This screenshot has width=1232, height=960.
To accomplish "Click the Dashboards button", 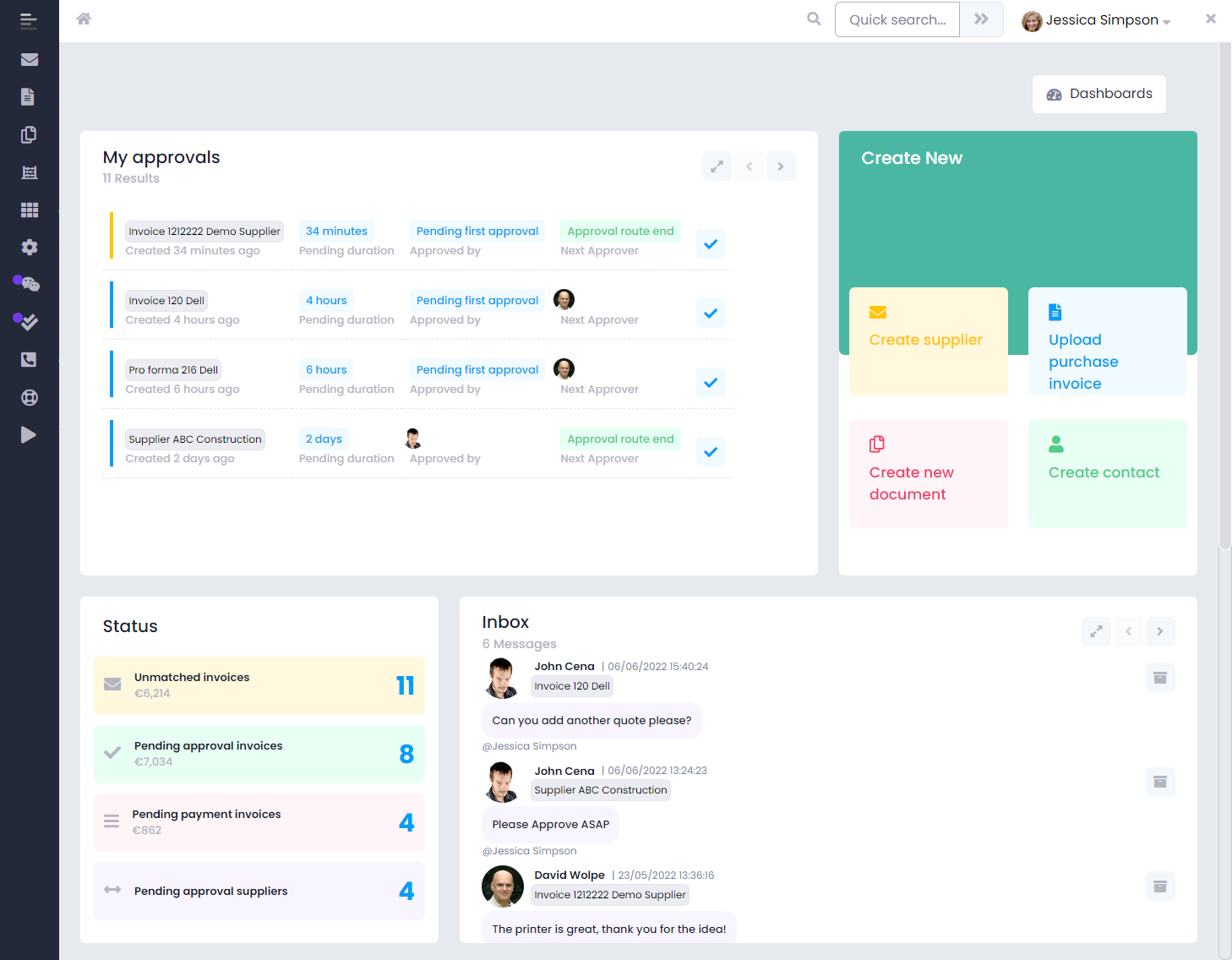I will coord(1098,94).
